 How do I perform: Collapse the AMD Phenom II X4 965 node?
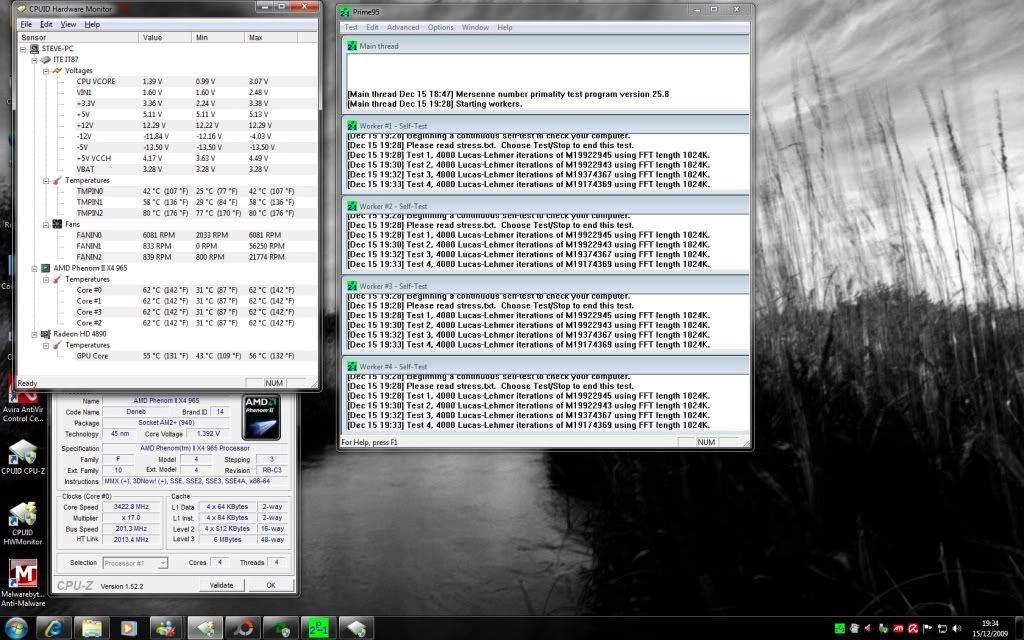[x=35, y=268]
